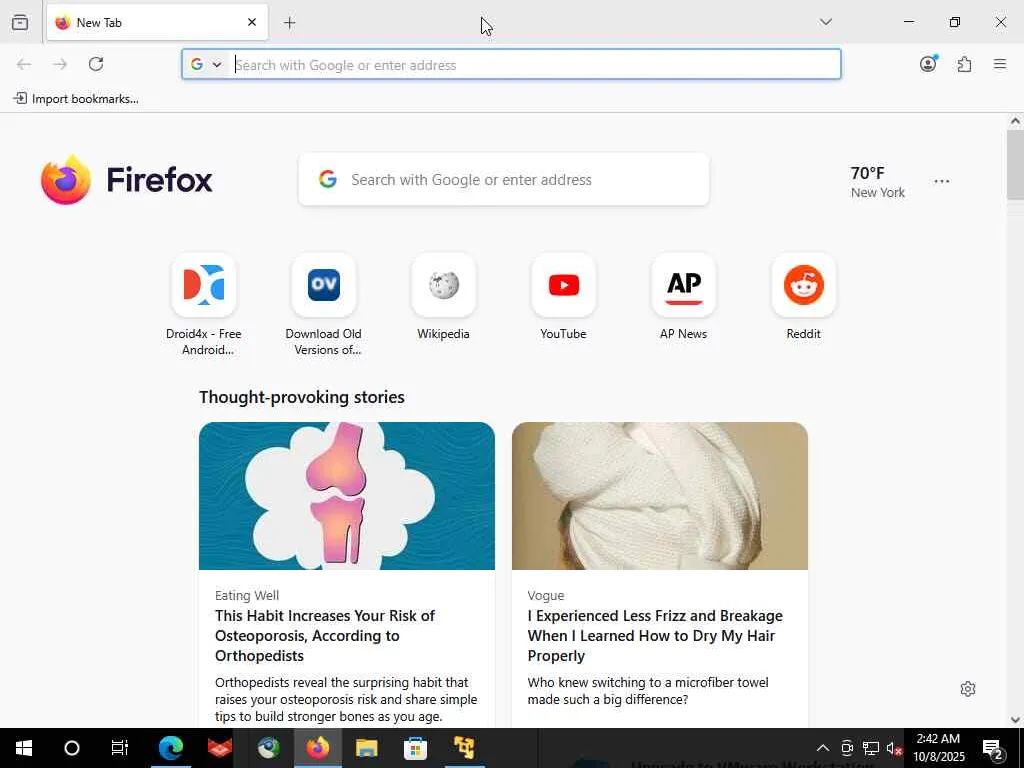Click Import bookmarks in the bookmarks toolbar
Image resolution: width=1024 pixels, height=768 pixels.
pos(76,99)
